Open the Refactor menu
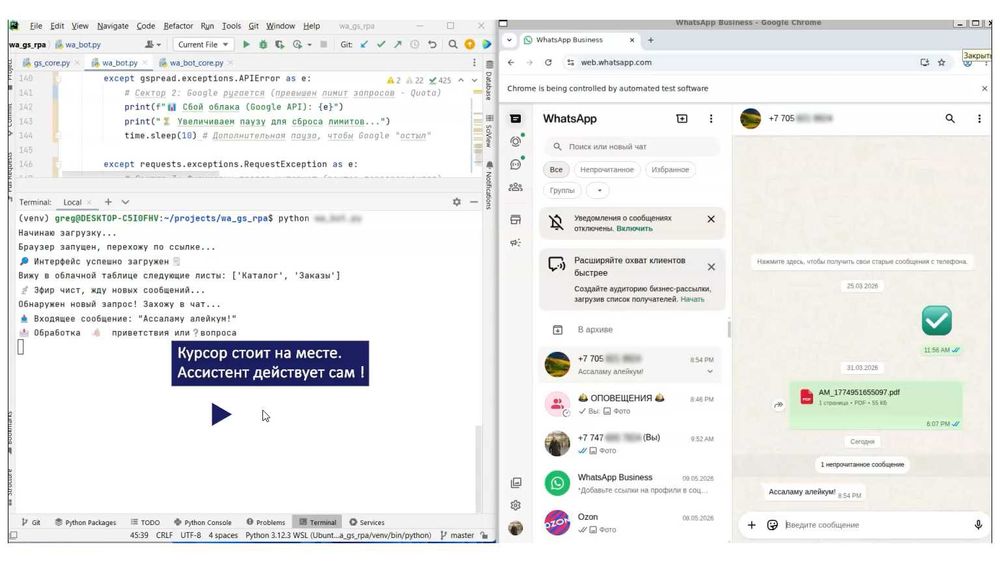This screenshot has height=563, width=1000. click(x=178, y=26)
